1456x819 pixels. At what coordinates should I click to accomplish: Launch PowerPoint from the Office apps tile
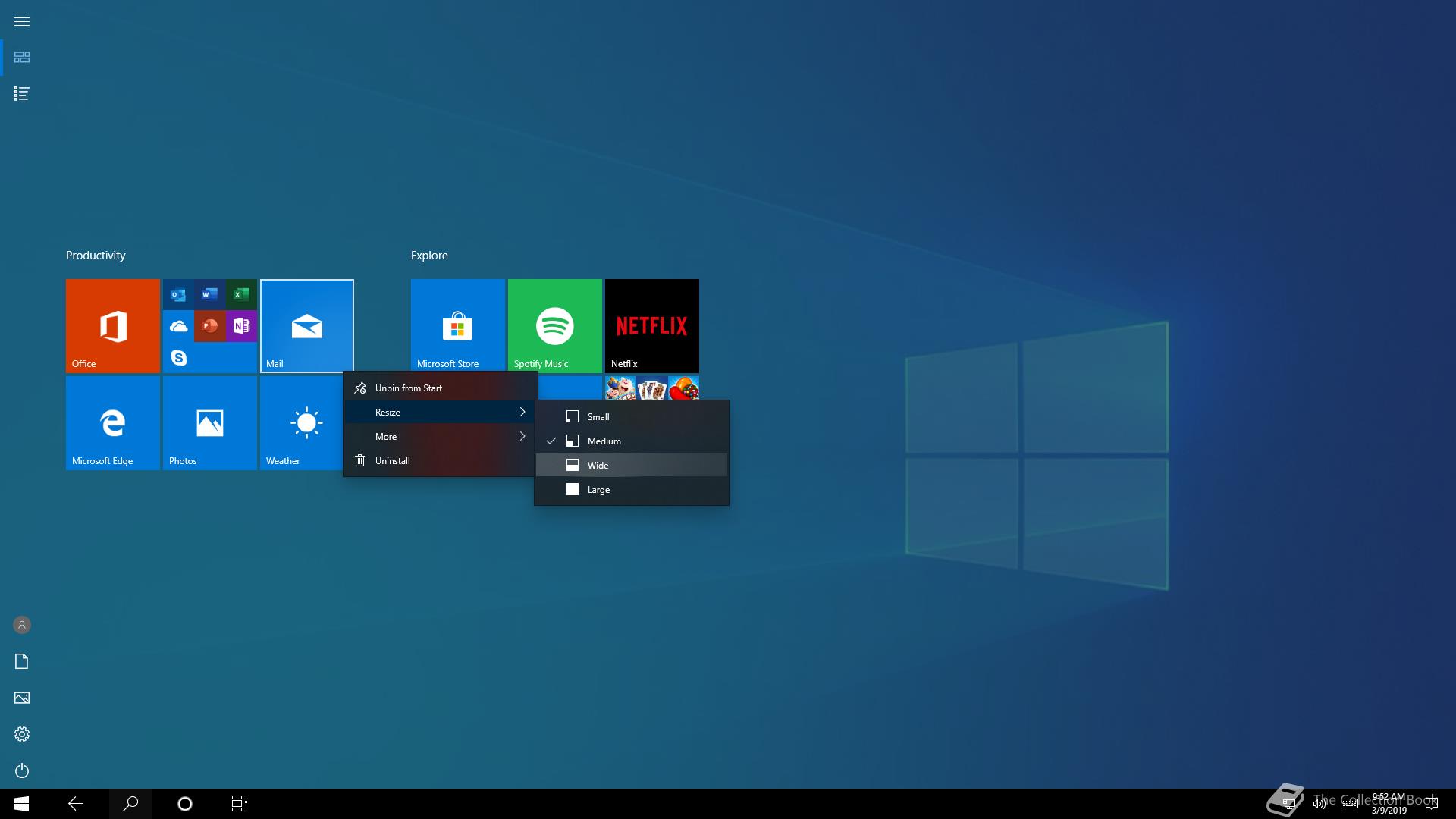tap(210, 326)
